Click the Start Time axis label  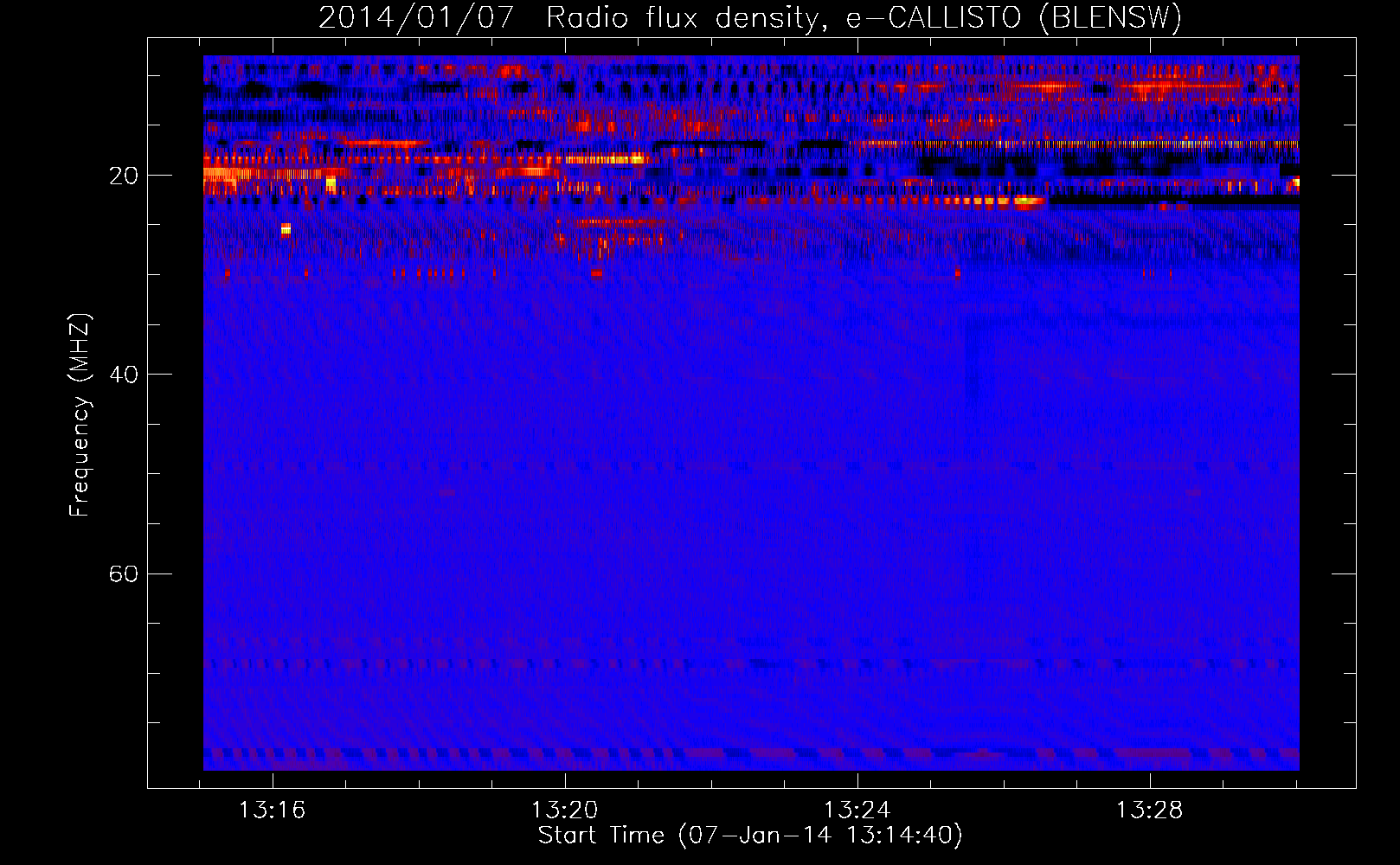point(750,835)
